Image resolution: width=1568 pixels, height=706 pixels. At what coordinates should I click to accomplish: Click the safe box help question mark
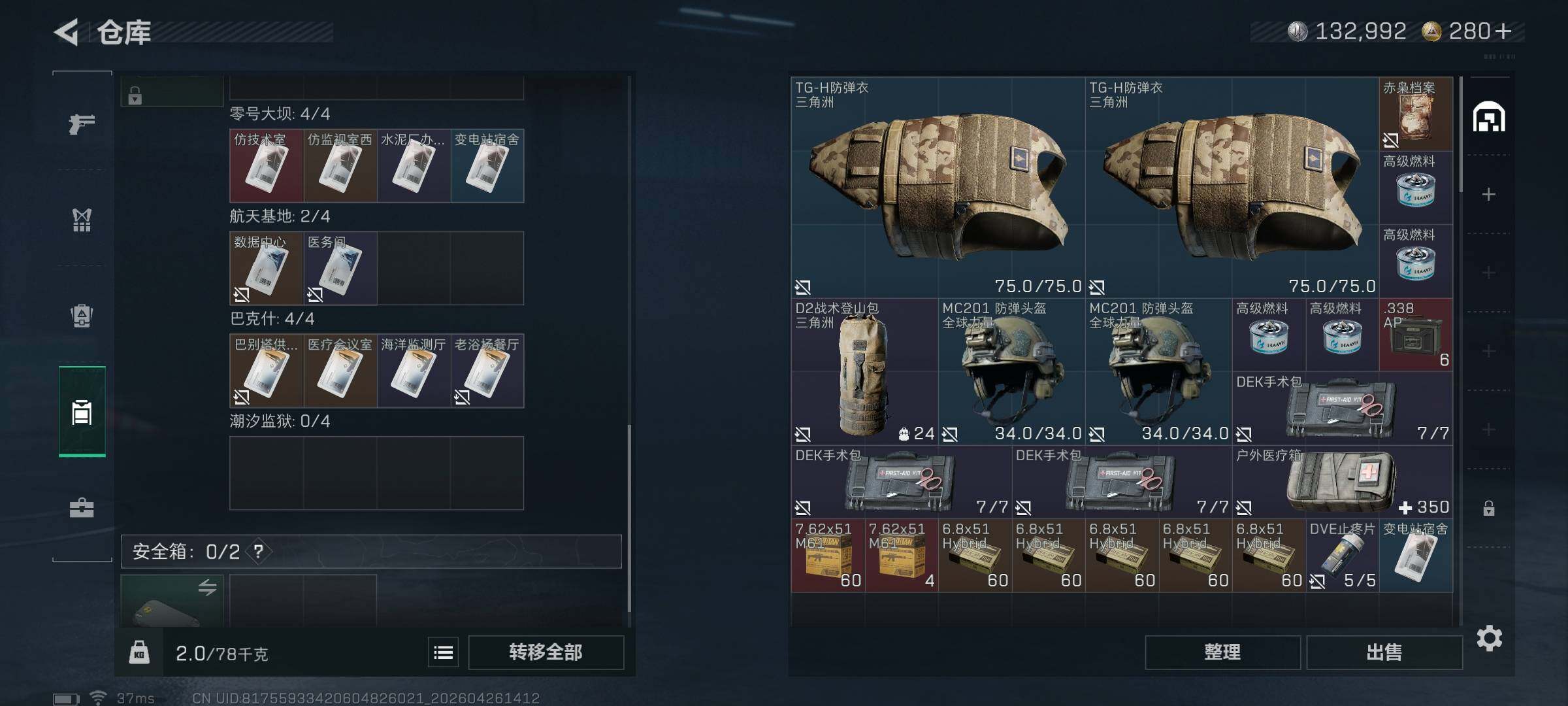coord(259,552)
